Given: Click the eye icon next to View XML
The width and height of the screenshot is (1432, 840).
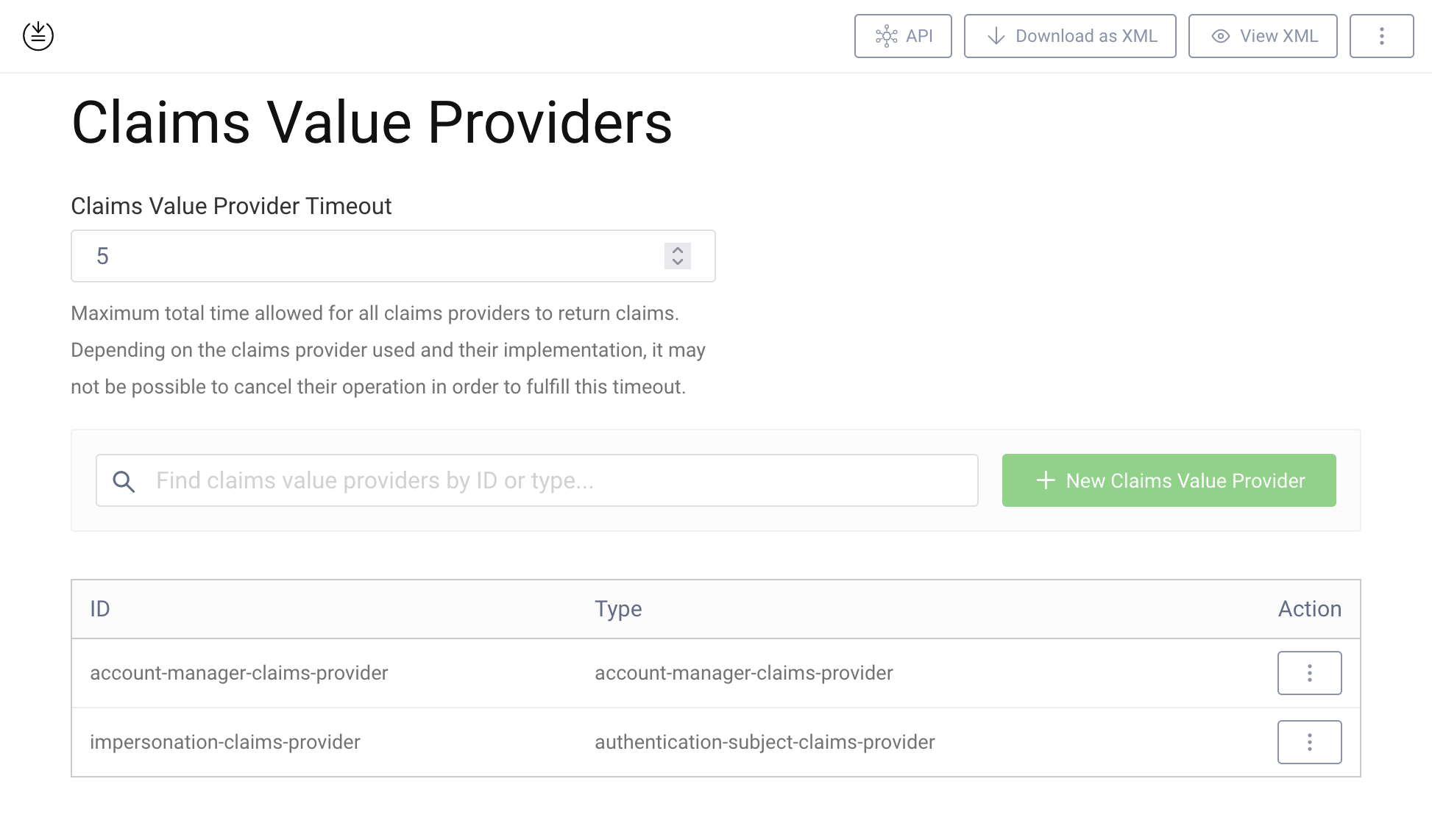Looking at the screenshot, I should pos(1221,35).
